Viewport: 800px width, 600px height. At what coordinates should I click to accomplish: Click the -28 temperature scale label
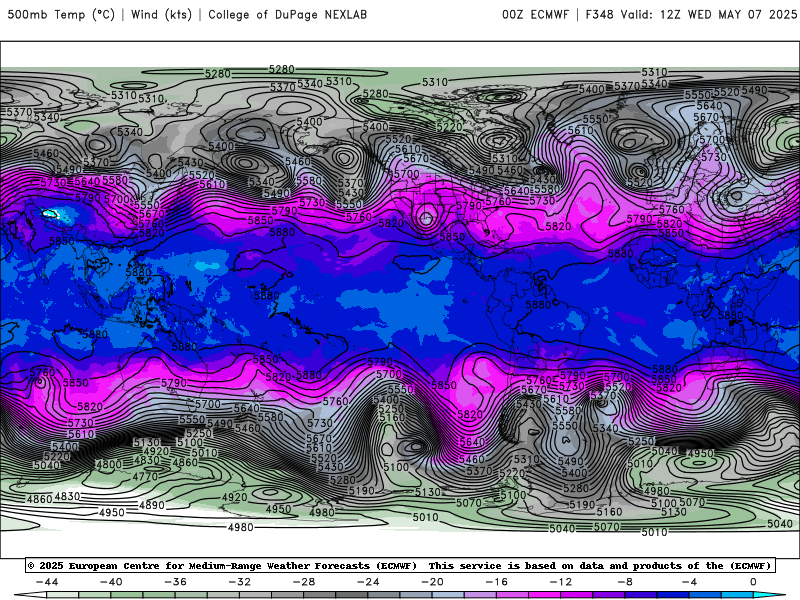pos(304,582)
